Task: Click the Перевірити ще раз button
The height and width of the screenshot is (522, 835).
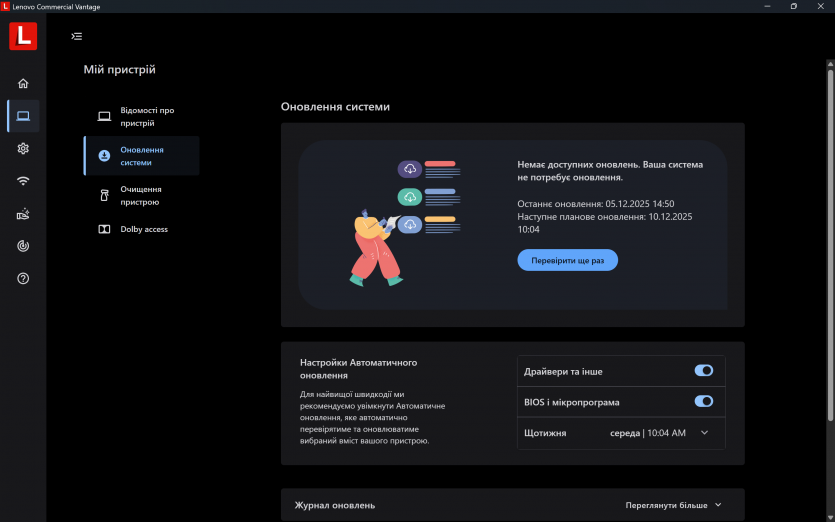Action: (x=567, y=260)
